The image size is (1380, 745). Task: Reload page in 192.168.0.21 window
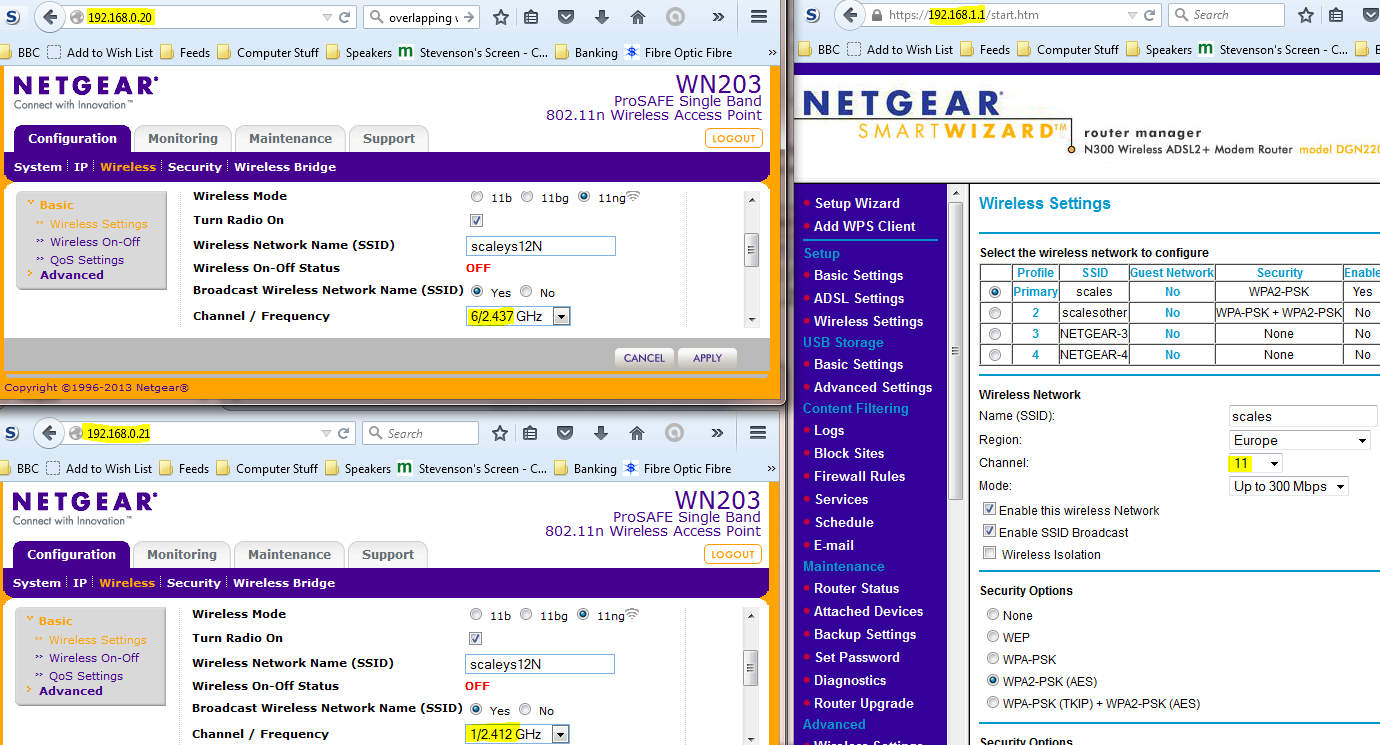344,433
